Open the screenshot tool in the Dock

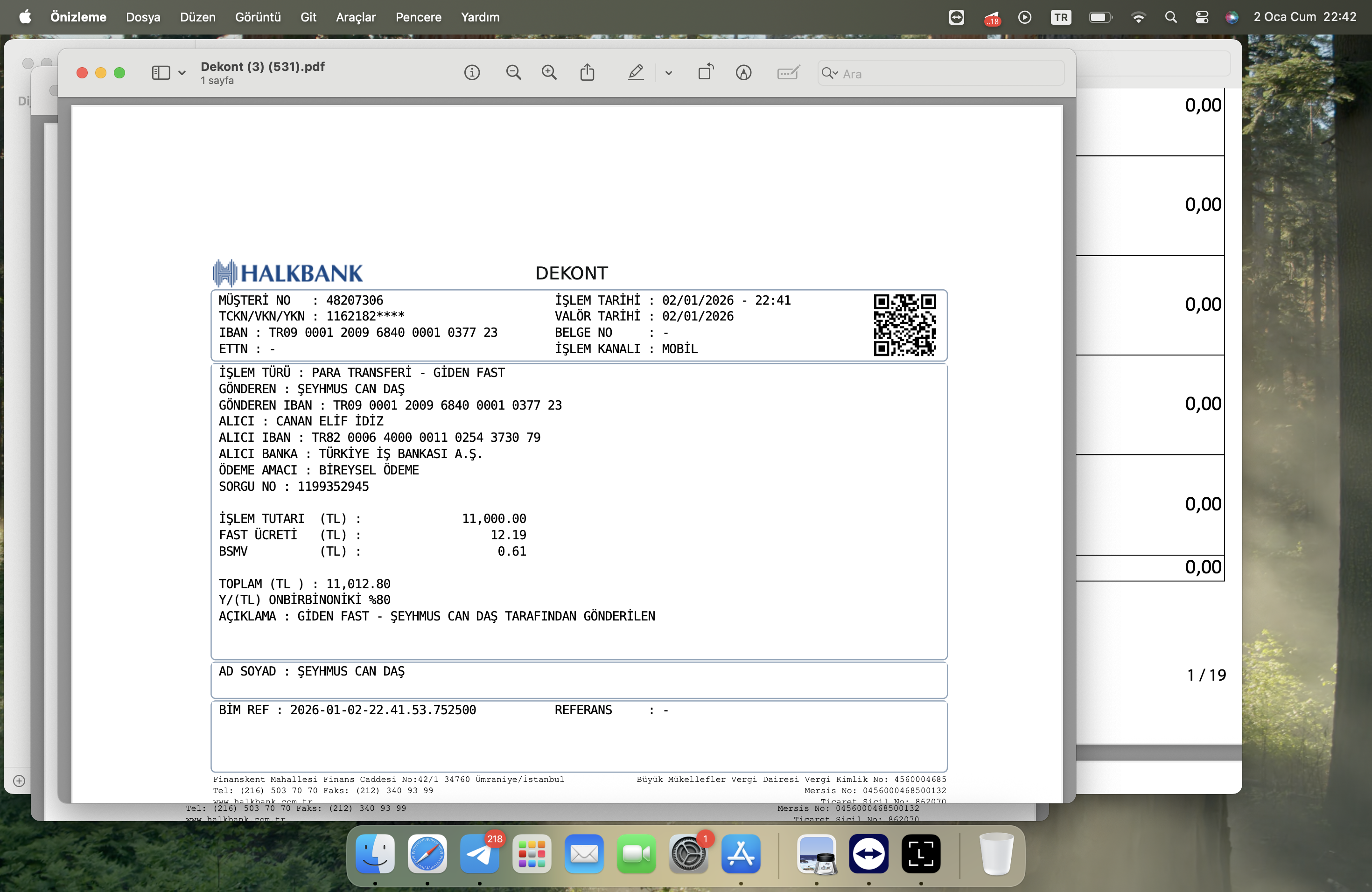tap(921, 853)
